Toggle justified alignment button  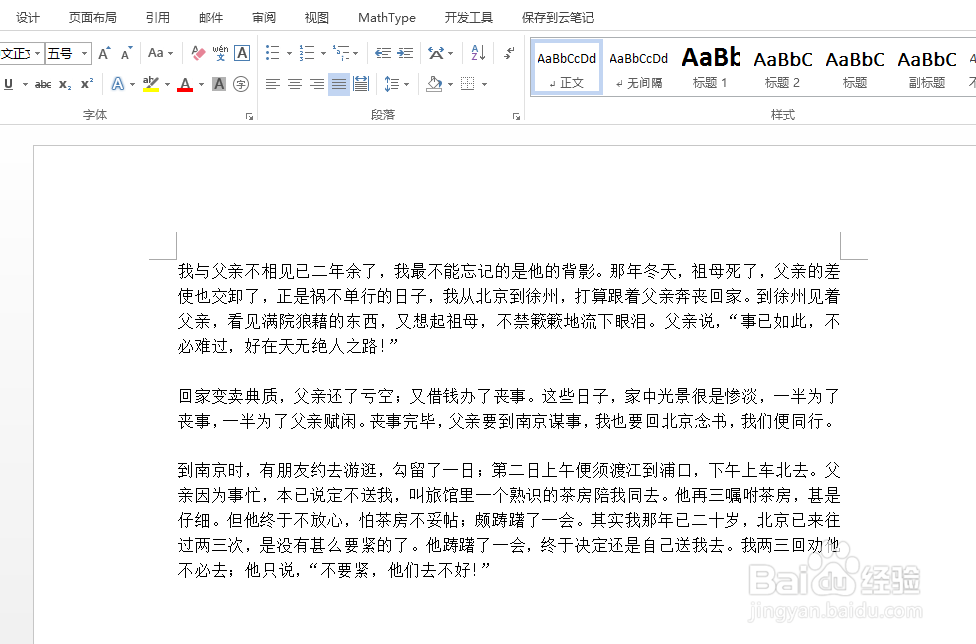[x=339, y=84]
